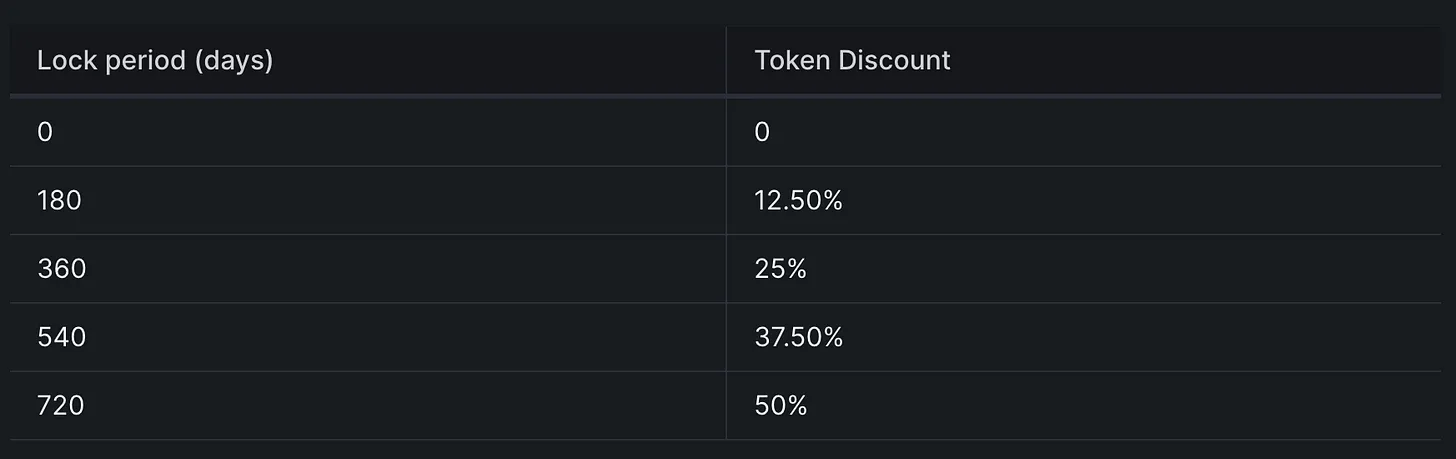The height and width of the screenshot is (459, 1456).
Task: Select the 50% token discount cell
Action: point(780,406)
